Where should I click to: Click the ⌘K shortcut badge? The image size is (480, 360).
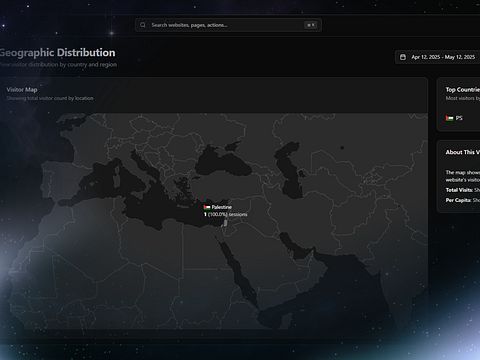coord(310,25)
